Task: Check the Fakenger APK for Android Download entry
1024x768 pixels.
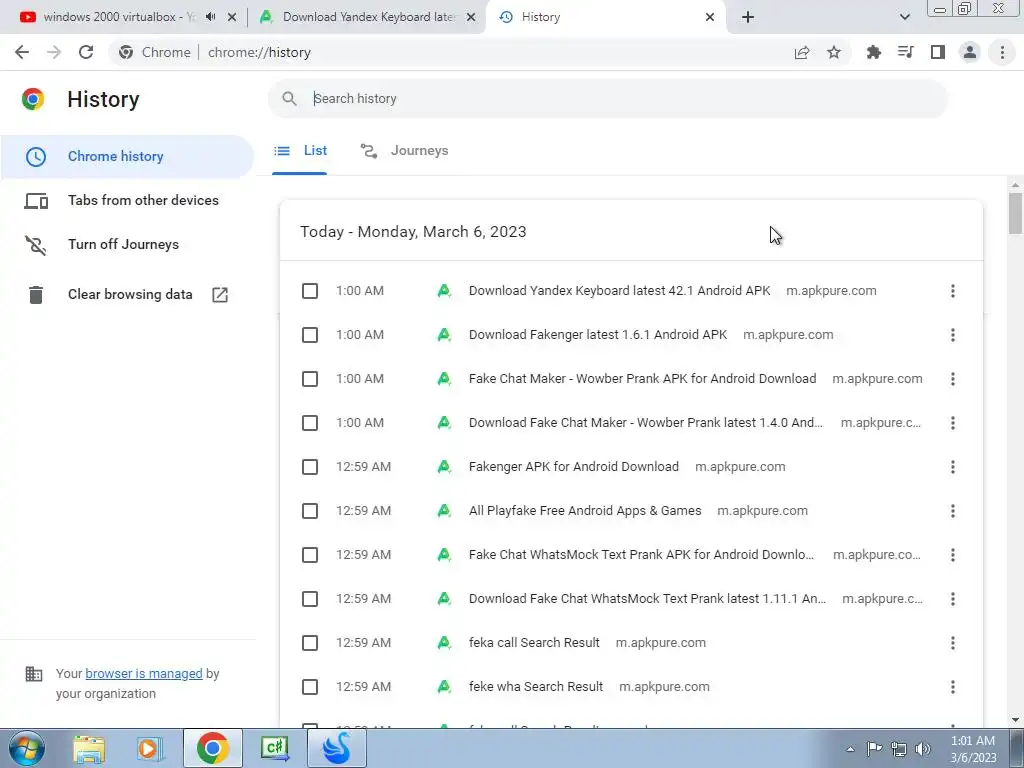Action: coord(310,467)
